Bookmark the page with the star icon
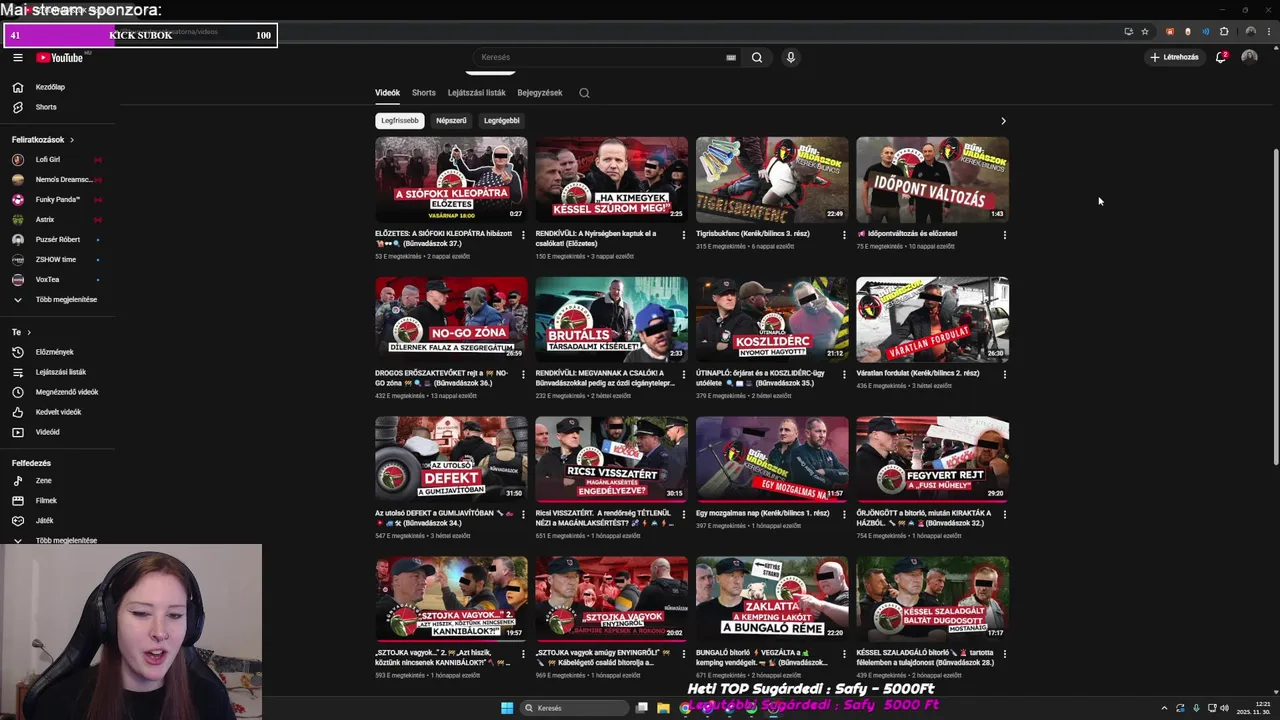This screenshot has height=720, width=1280. tap(1145, 31)
